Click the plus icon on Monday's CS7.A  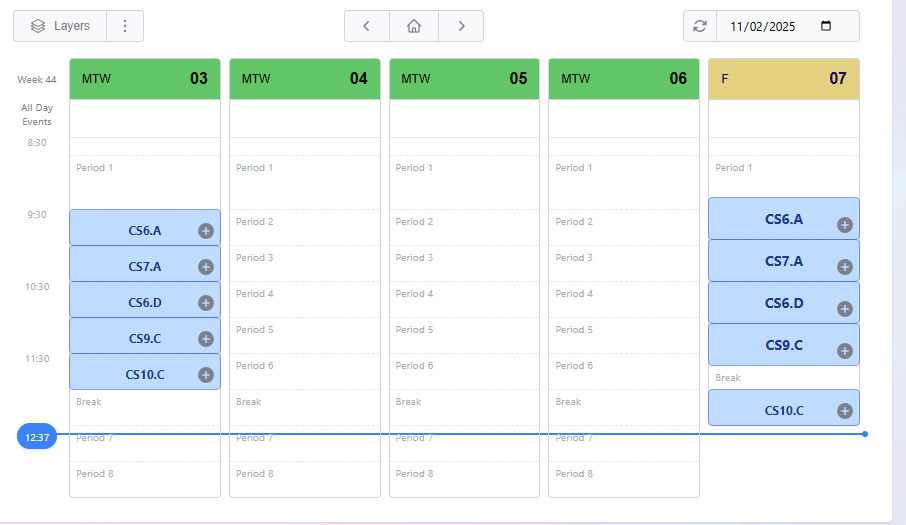point(206,267)
